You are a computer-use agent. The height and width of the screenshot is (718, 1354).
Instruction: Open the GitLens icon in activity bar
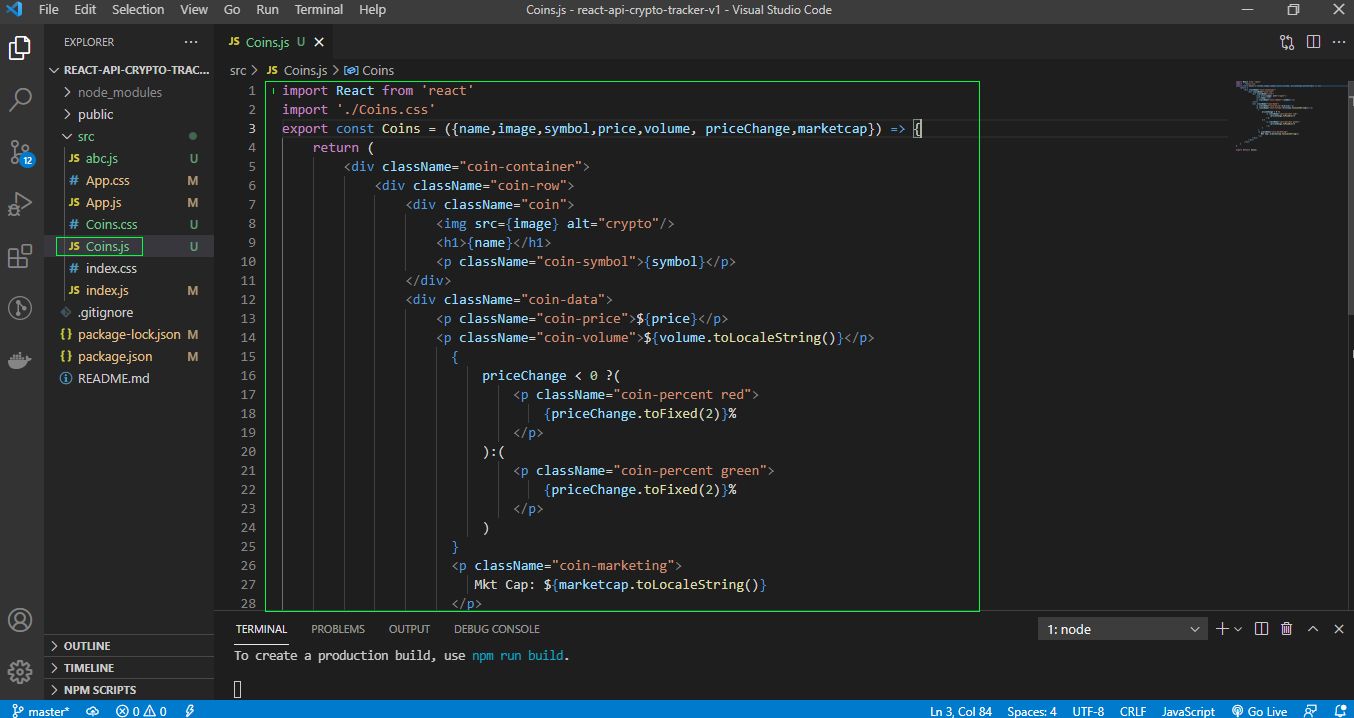[20, 308]
